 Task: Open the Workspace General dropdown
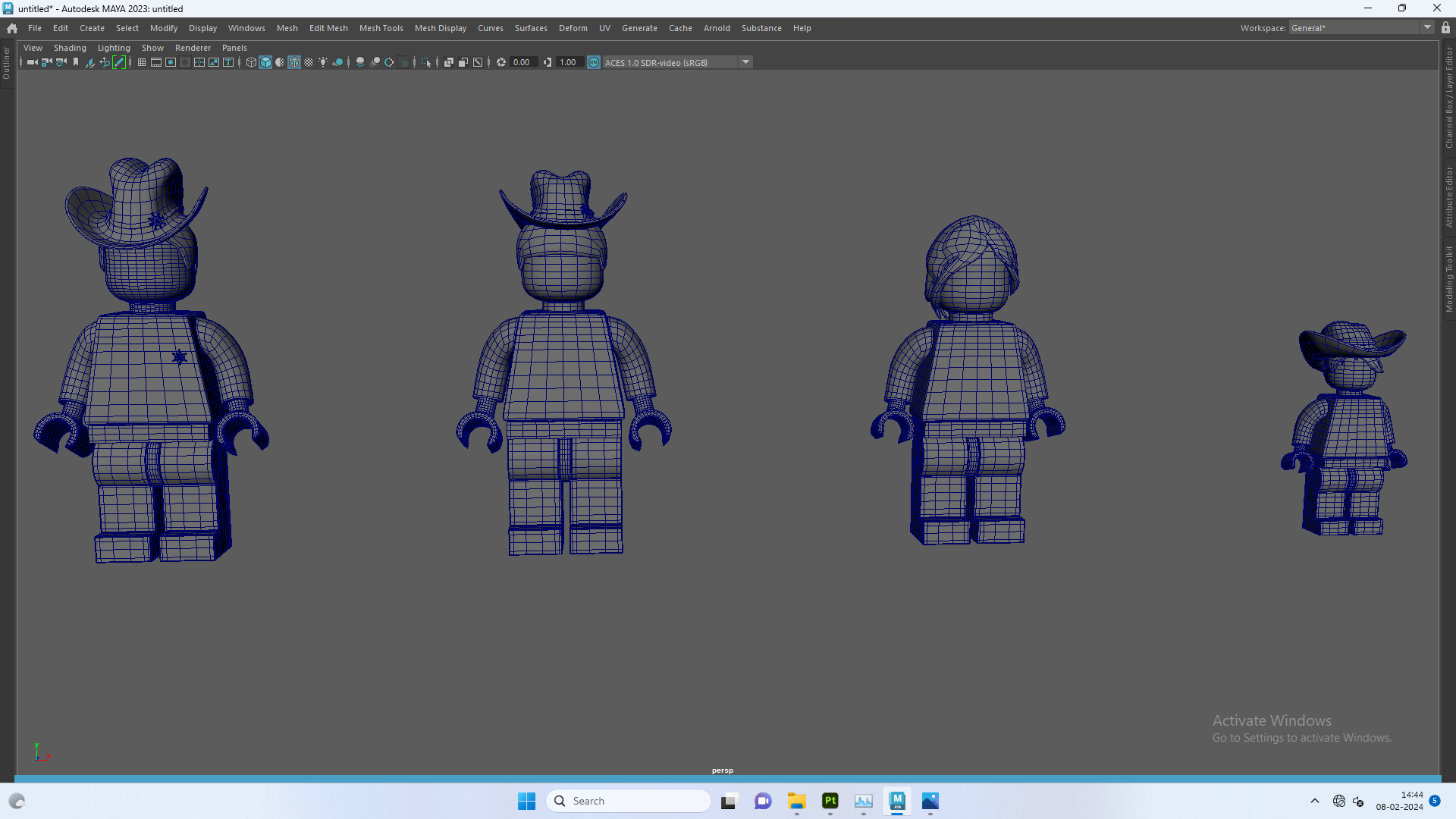pos(1361,28)
